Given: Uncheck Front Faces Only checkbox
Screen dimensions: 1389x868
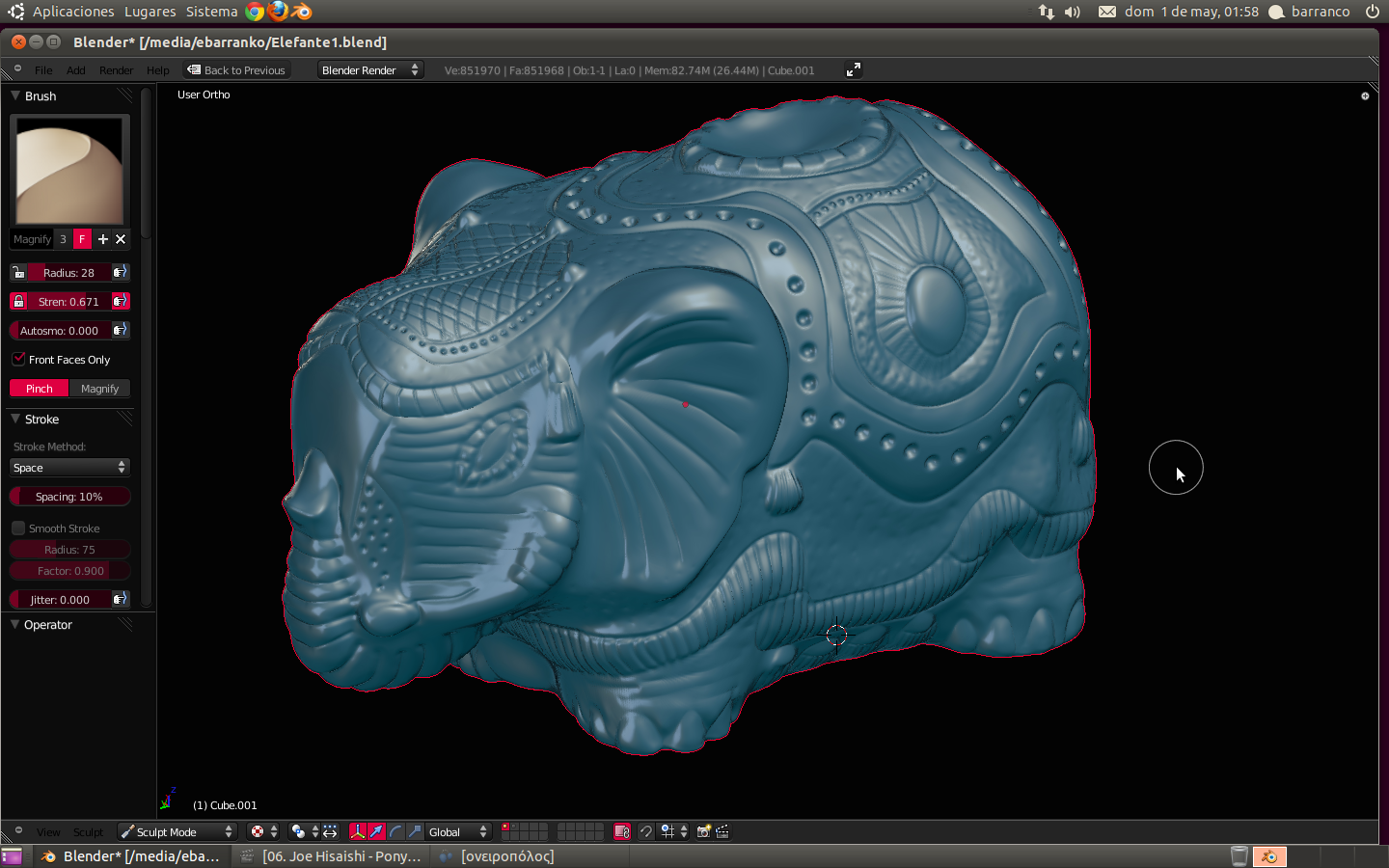Looking at the screenshot, I should [x=18, y=359].
